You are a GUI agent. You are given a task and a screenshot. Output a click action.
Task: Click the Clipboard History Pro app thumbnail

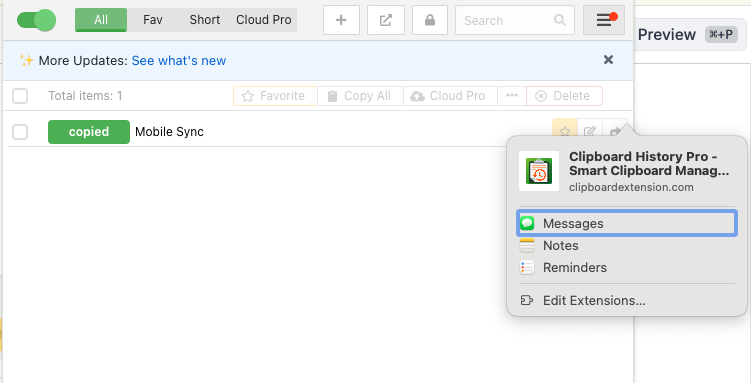539,171
